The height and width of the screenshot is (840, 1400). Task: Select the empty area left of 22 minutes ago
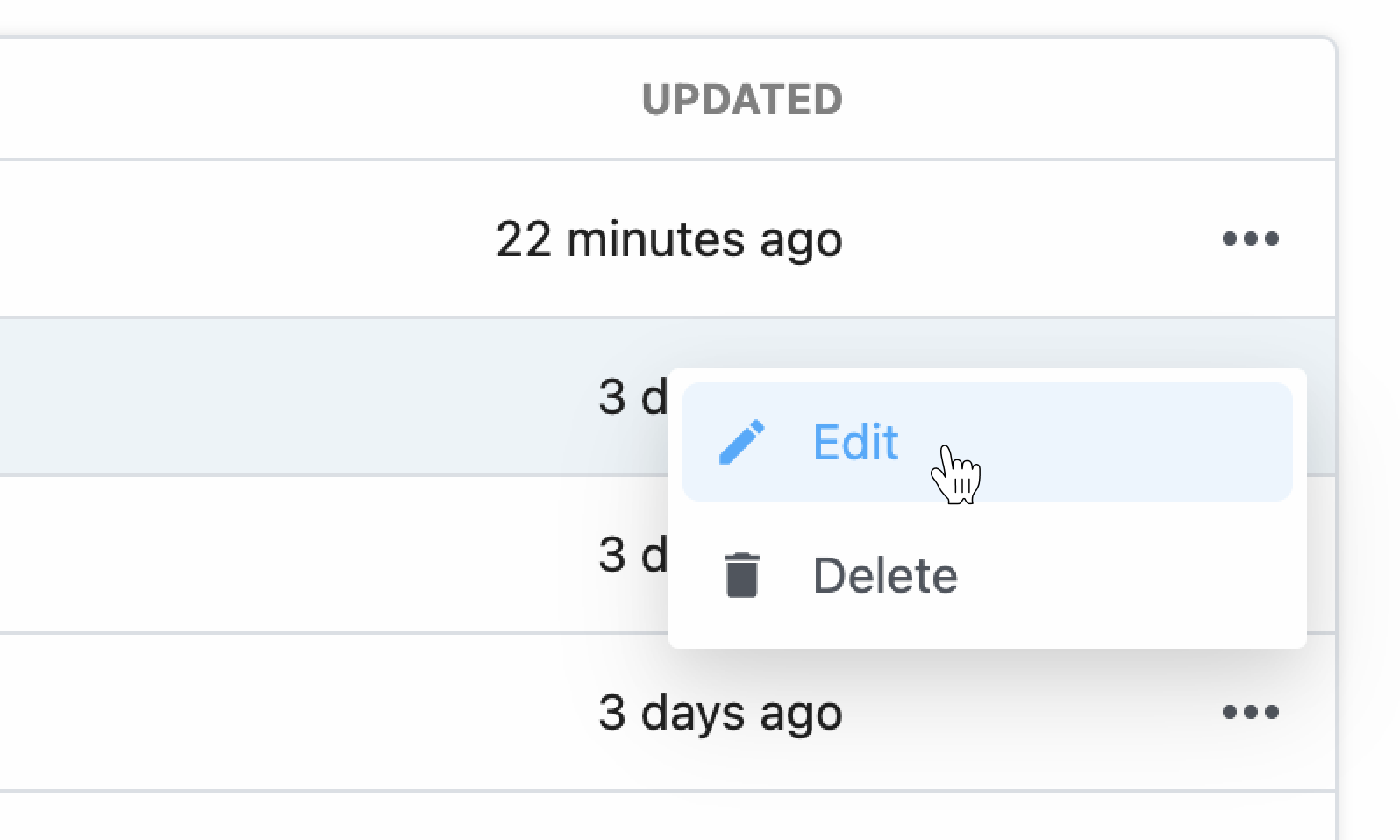pyautogui.click(x=246, y=238)
